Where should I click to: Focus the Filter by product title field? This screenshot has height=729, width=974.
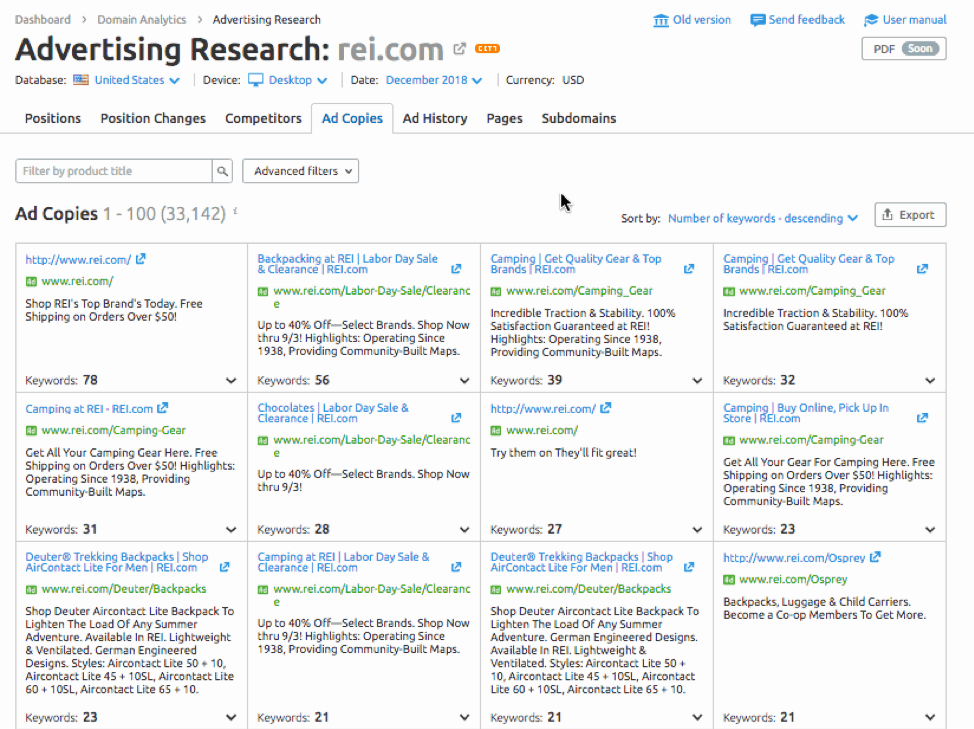[x=114, y=171]
